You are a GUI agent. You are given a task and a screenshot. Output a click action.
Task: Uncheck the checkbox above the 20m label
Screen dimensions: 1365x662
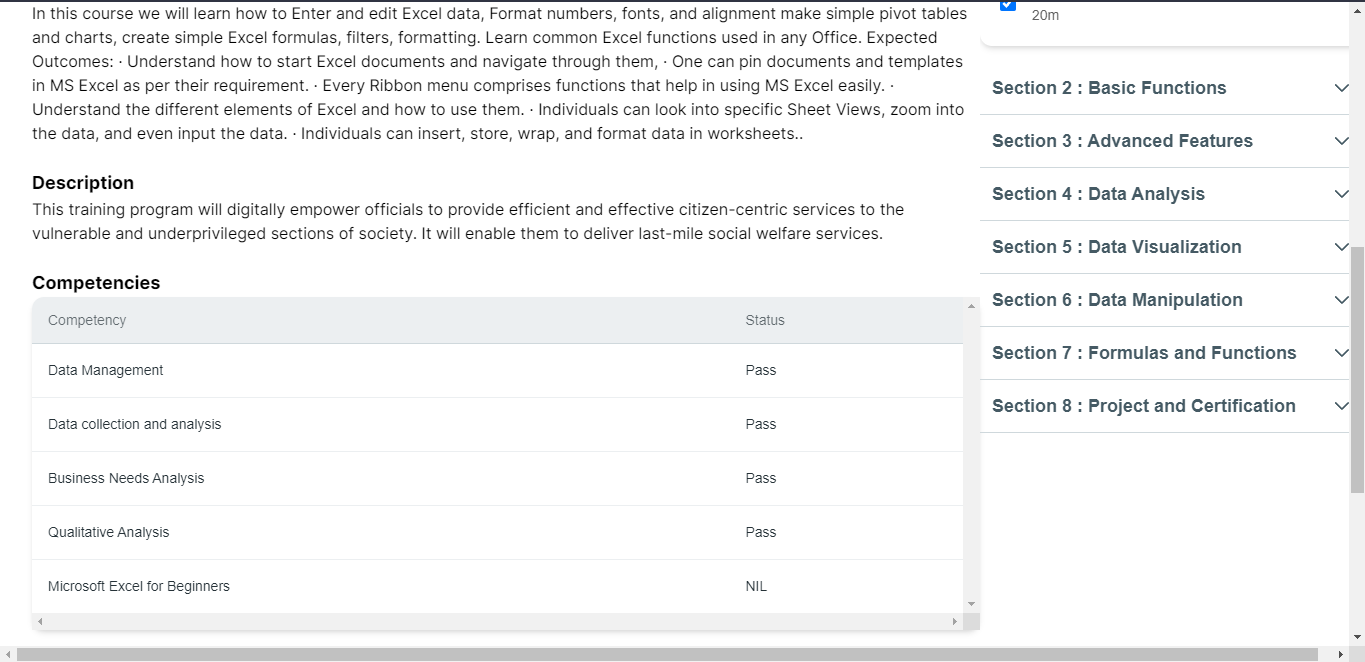1007,5
